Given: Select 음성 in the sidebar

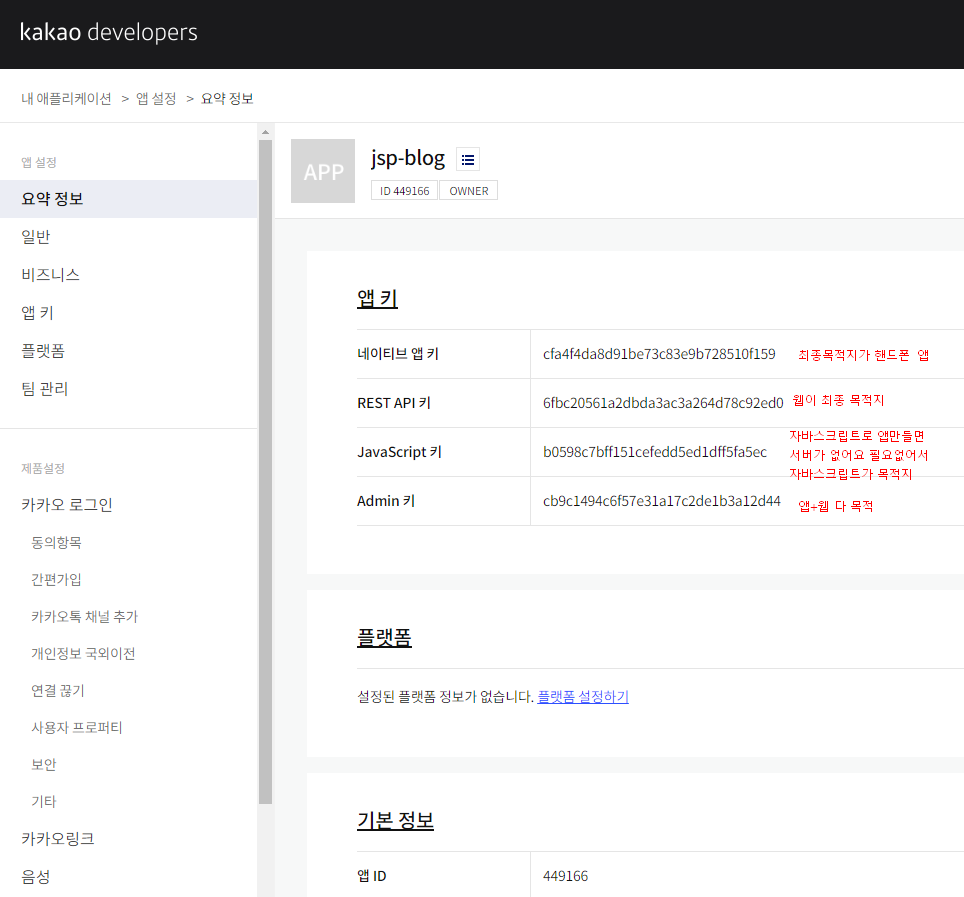Looking at the screenshot, I should pos(36,877).
